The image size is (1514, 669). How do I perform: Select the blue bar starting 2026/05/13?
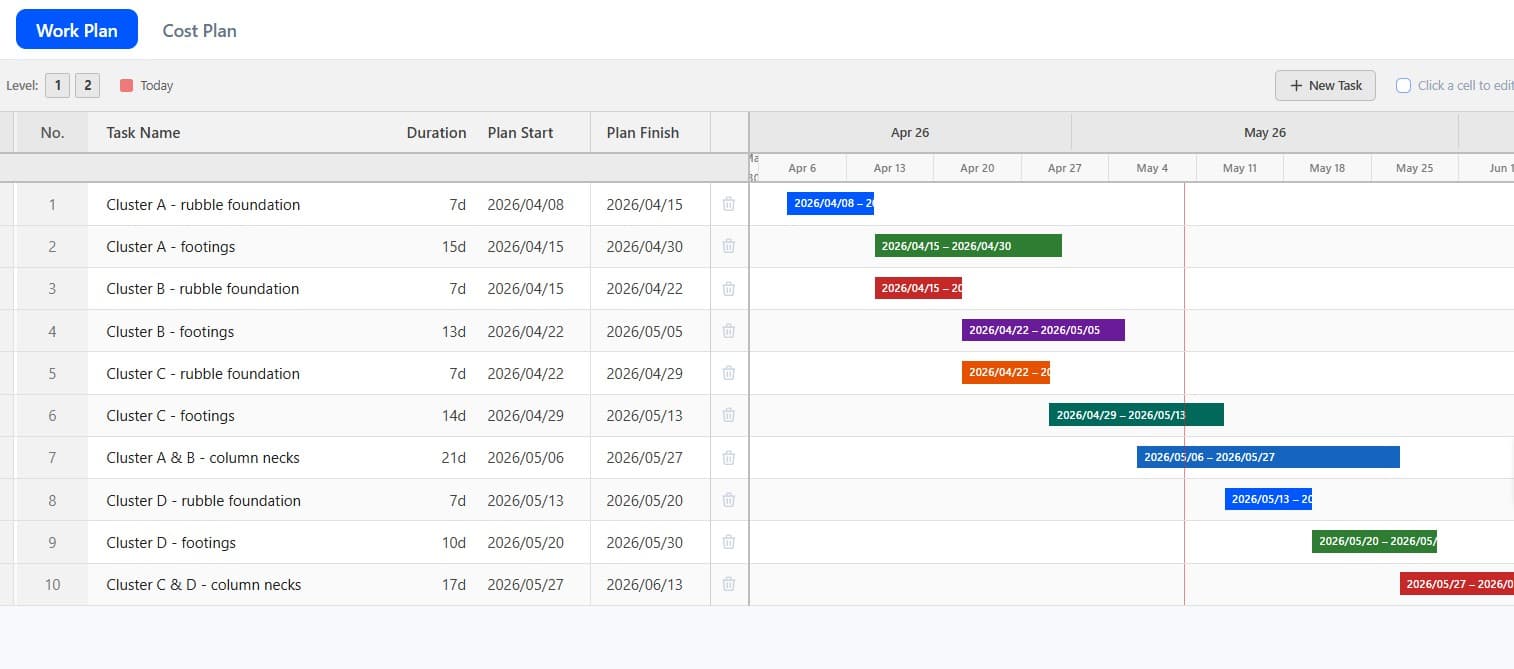click(1268, 499)
